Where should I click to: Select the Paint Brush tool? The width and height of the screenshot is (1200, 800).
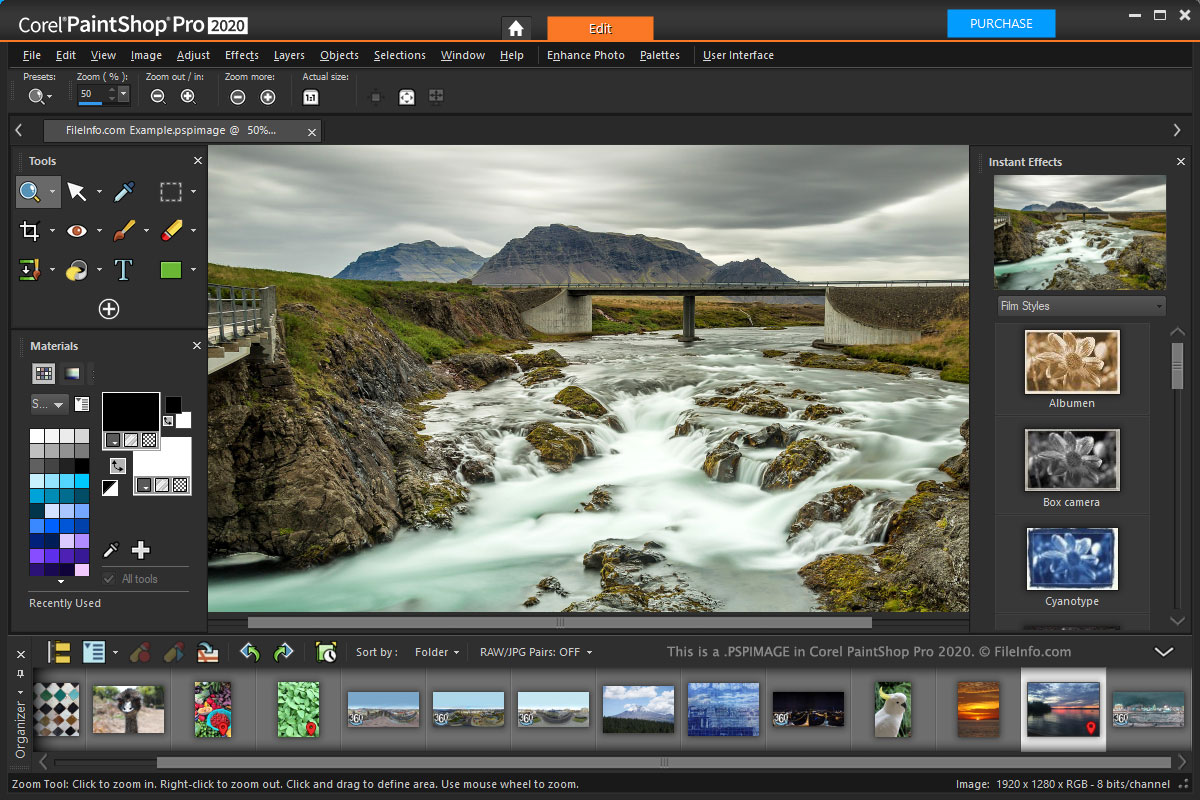(124, 231)
